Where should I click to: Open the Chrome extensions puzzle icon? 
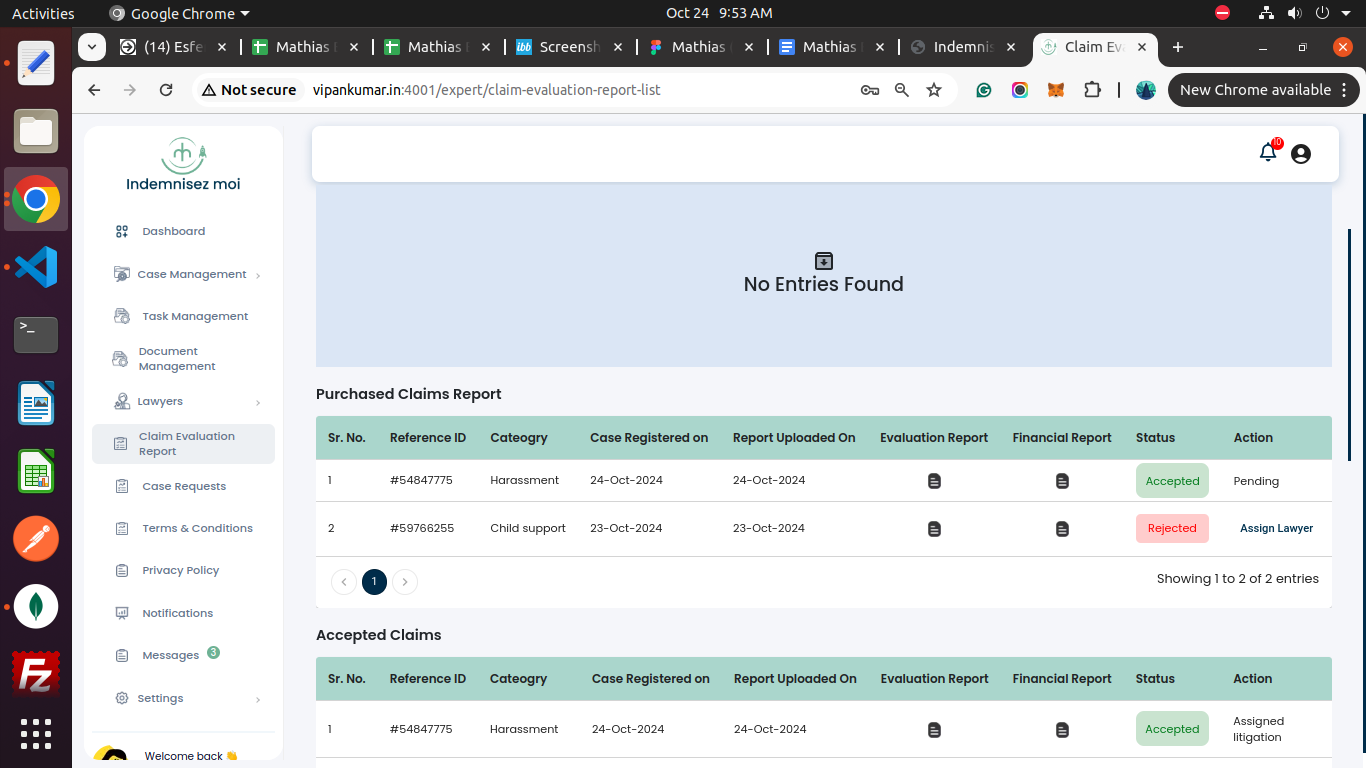[1092, 90]
